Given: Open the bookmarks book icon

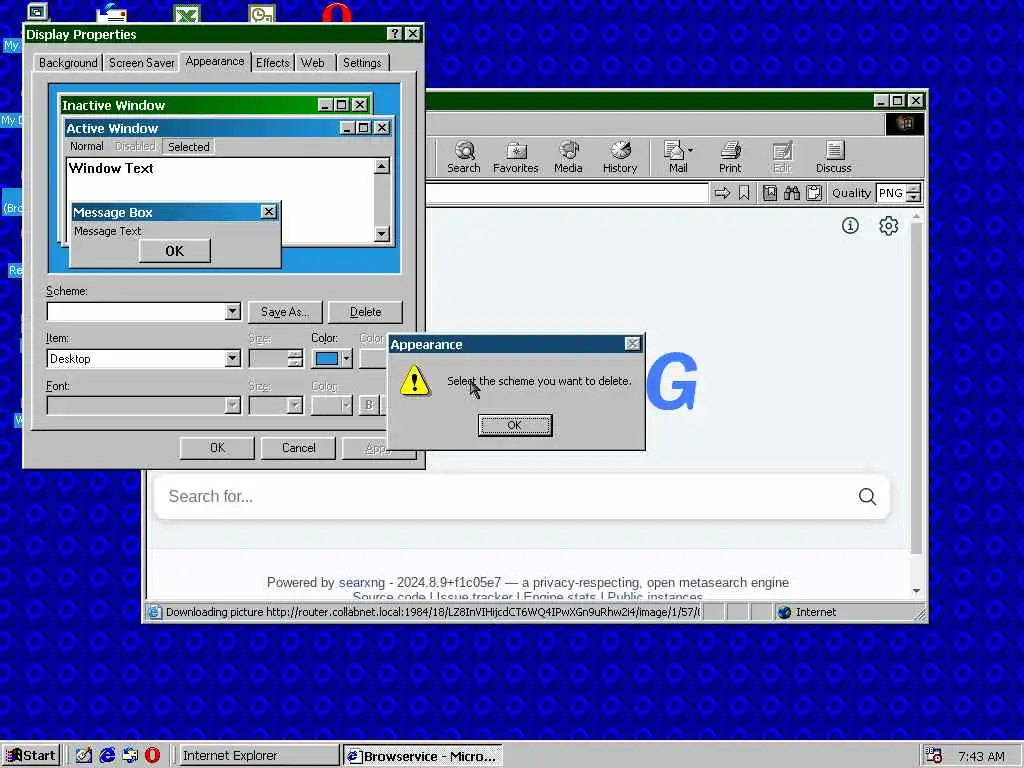Looking at the screenshot, I should (770, 193).
